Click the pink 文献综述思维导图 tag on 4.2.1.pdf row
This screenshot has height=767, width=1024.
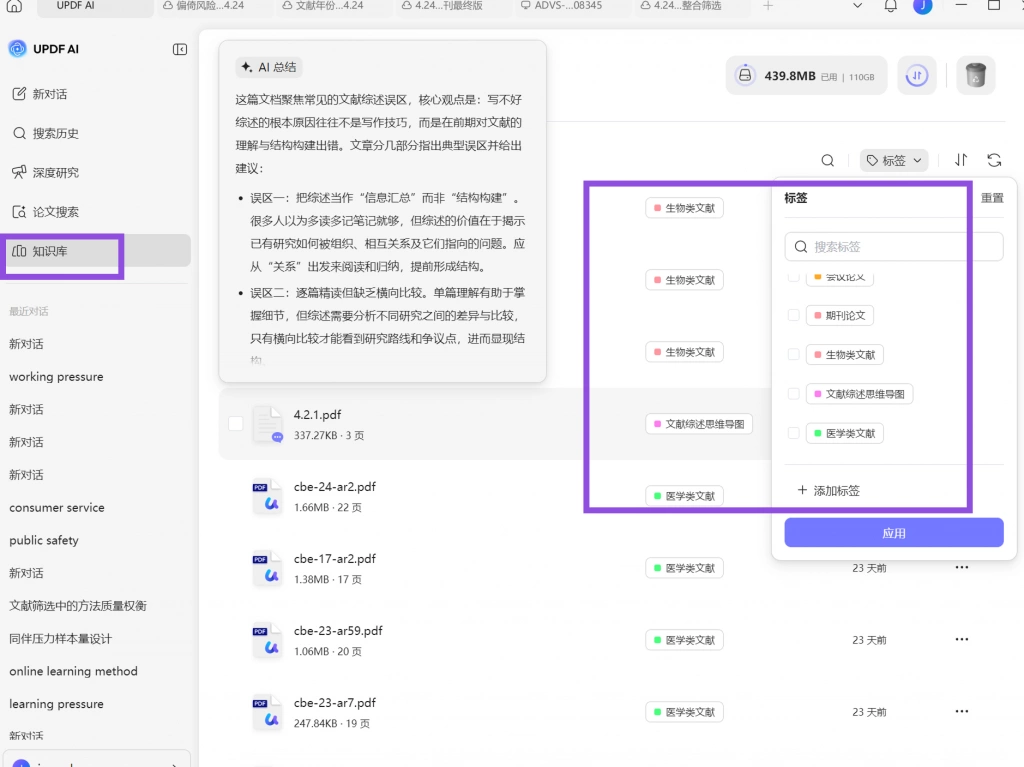[699, 424]
